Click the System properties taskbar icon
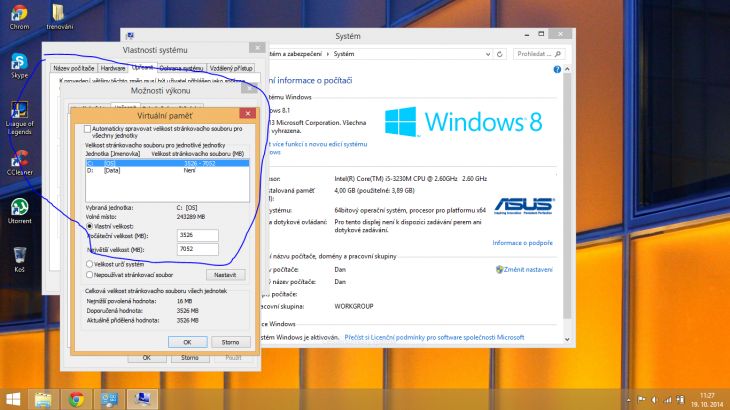The height and width of the screenshot is (410, 730). pyautogui.click(x=142, y=399)
